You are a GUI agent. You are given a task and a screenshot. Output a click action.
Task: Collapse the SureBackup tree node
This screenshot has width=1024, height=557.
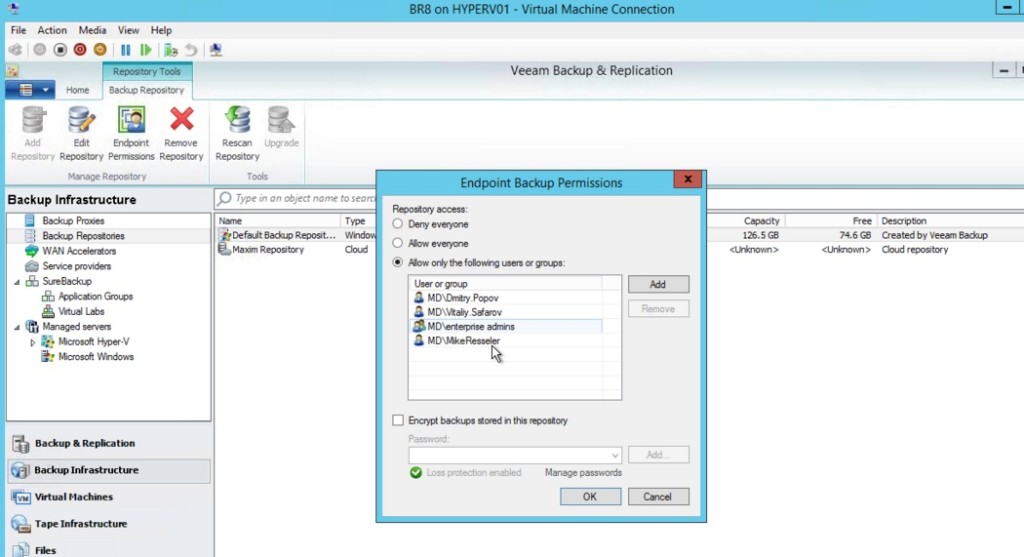17,282
